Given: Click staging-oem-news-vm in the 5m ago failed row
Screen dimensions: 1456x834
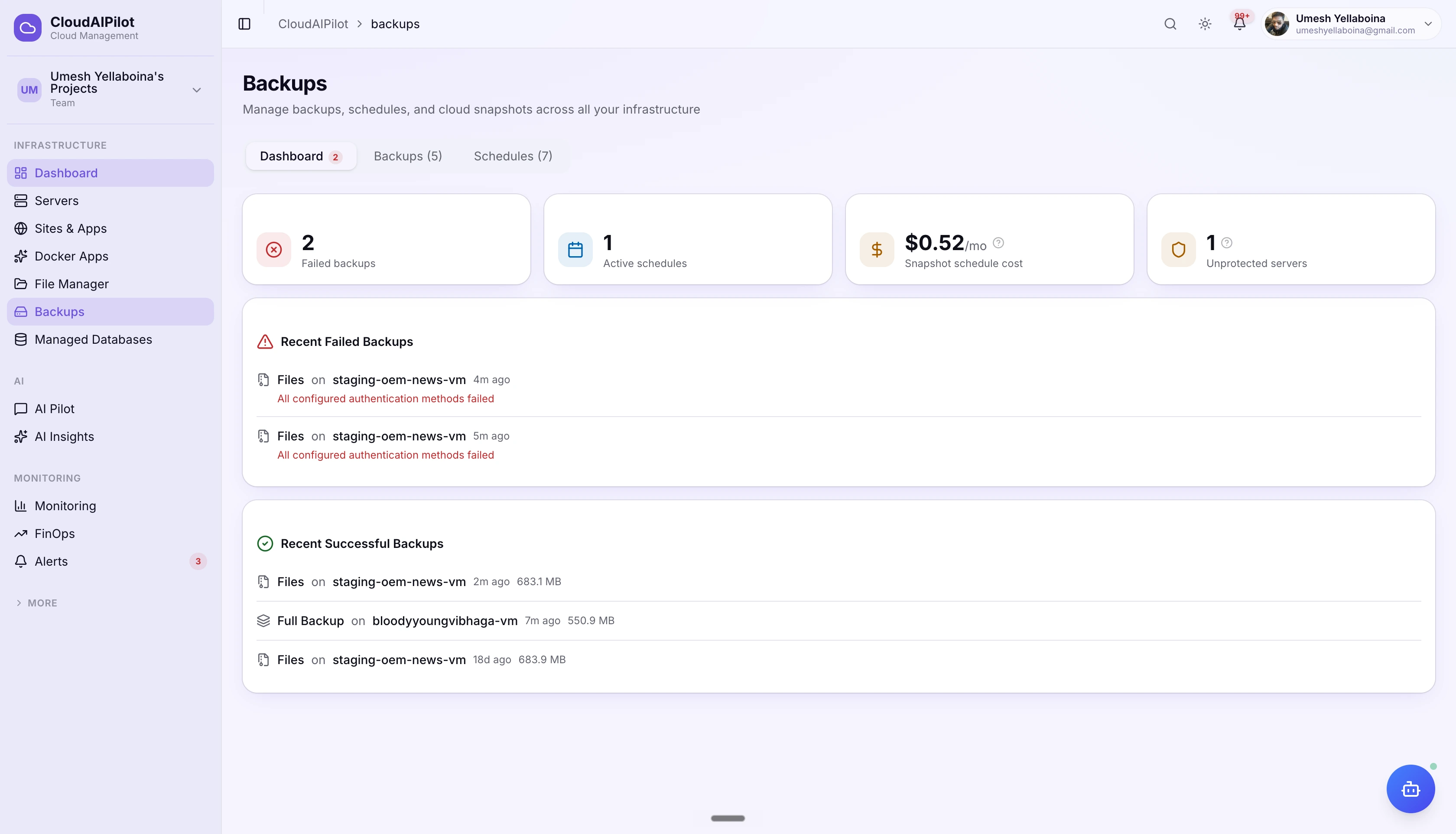Looking at the screenshot, I should pos(399,437).
